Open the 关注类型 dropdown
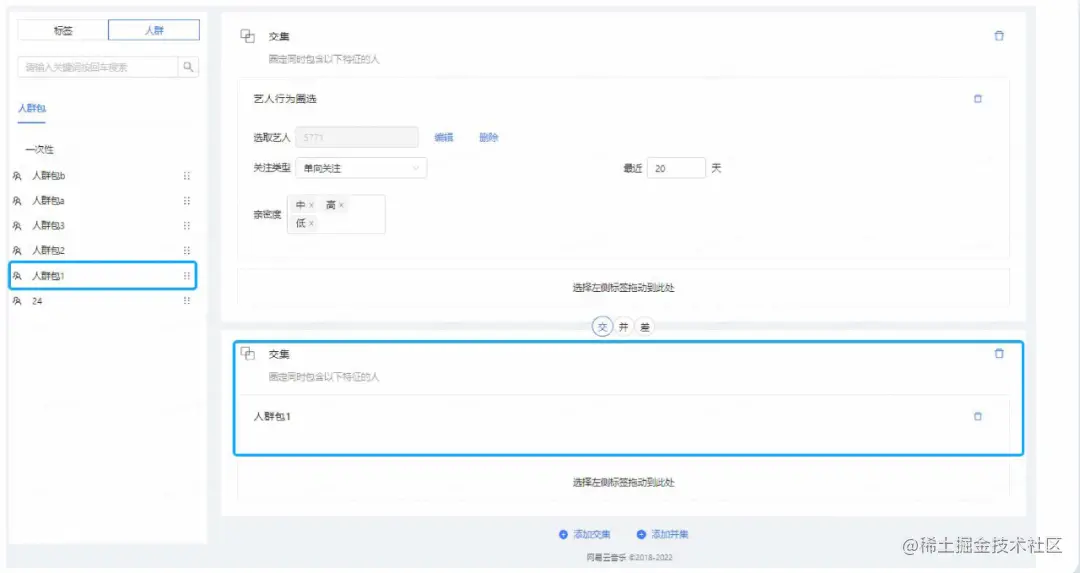1080x573 pixels. 361,168
